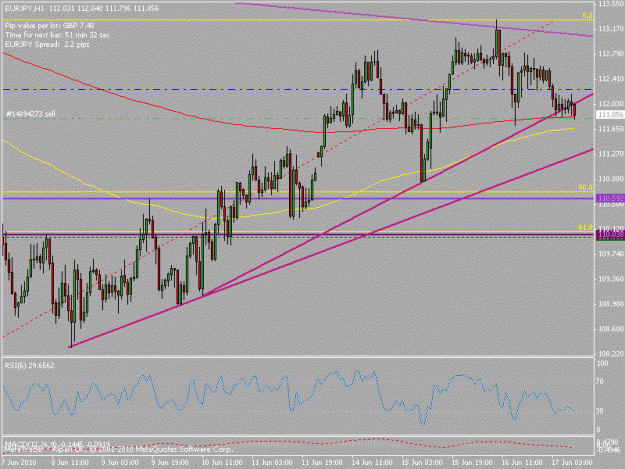The width and height of the screenshot is (625, 469).
Task: Click the '16 Jun 11:00' time axis label
Action: pos(522,463)
